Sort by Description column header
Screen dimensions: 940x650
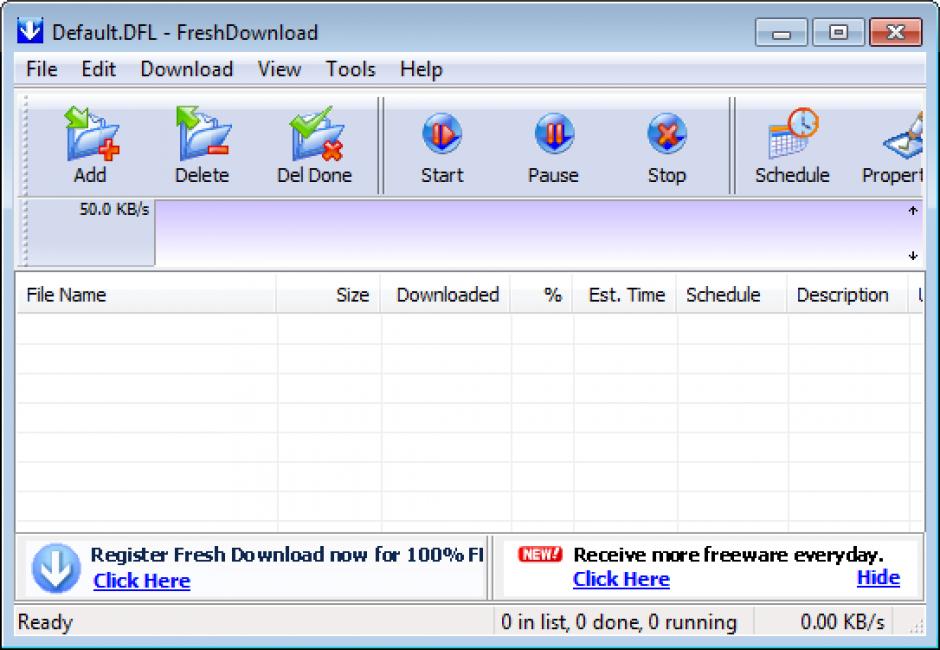click(848, 295)
